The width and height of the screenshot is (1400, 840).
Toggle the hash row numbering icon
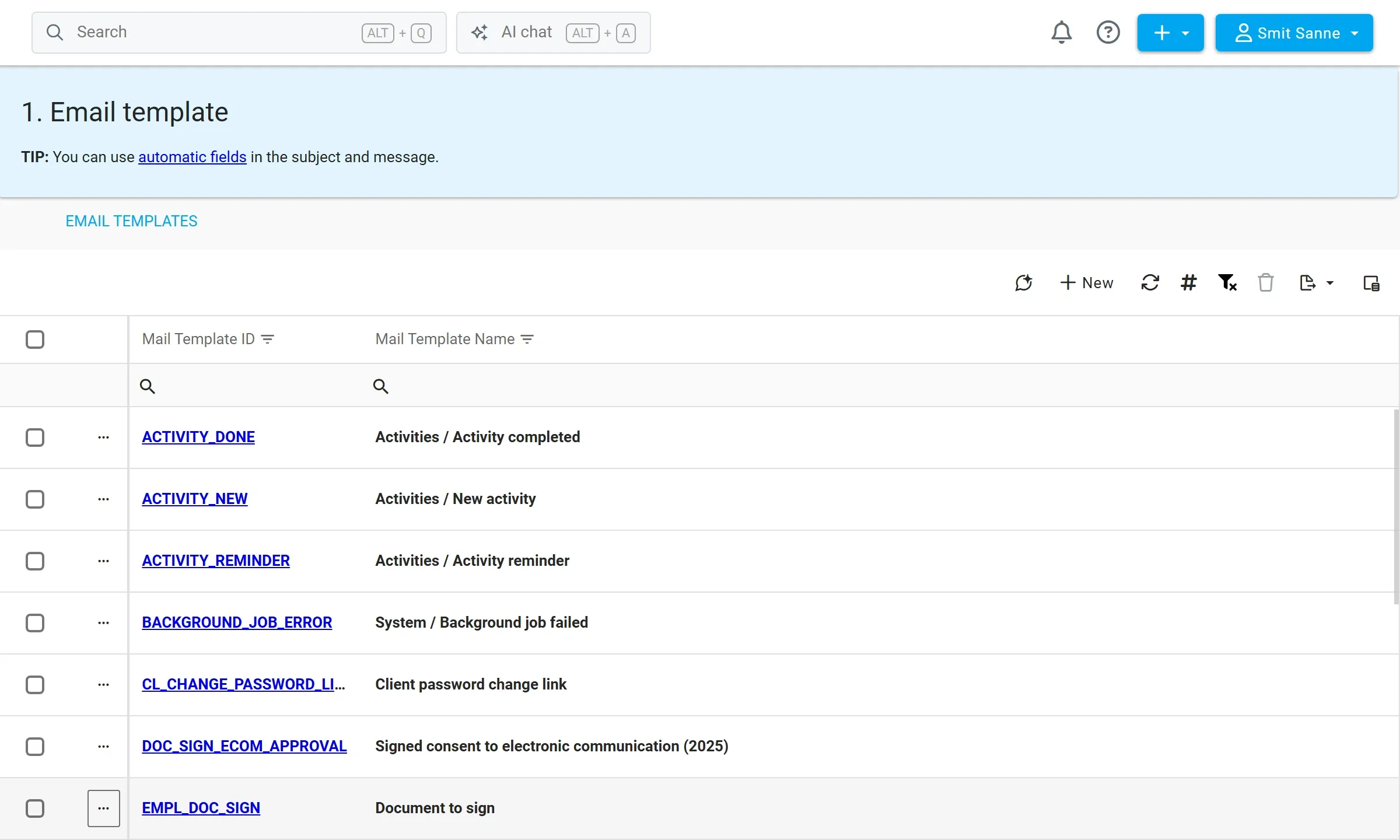click(1188, 283)
